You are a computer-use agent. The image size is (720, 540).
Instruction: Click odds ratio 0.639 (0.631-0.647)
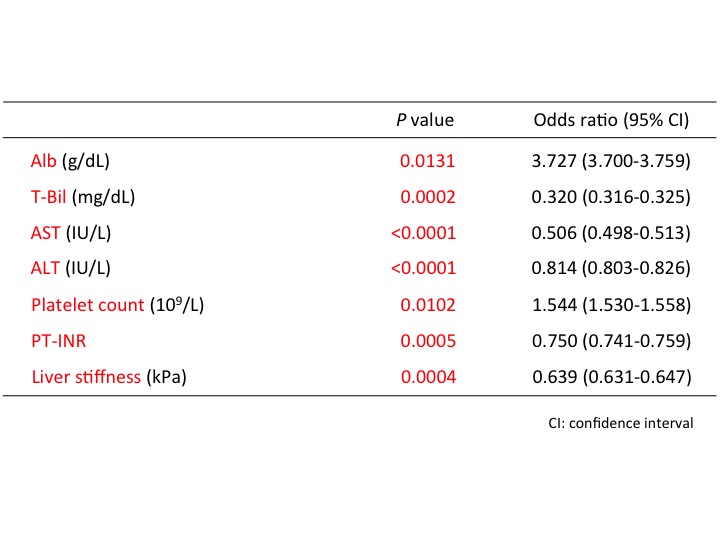(611, 377)
